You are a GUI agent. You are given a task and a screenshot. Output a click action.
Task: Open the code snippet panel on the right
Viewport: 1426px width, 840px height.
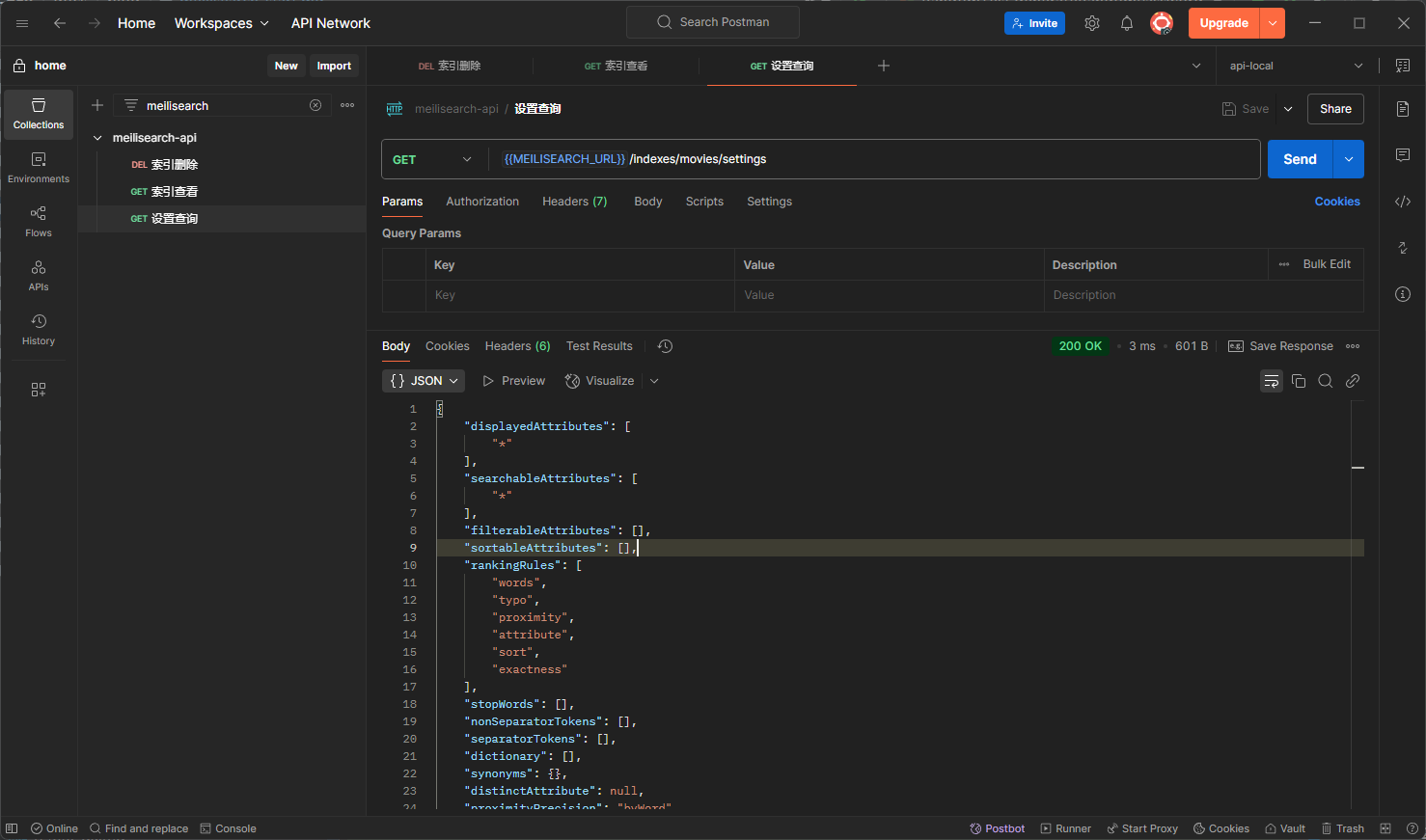coord(1402,201)
